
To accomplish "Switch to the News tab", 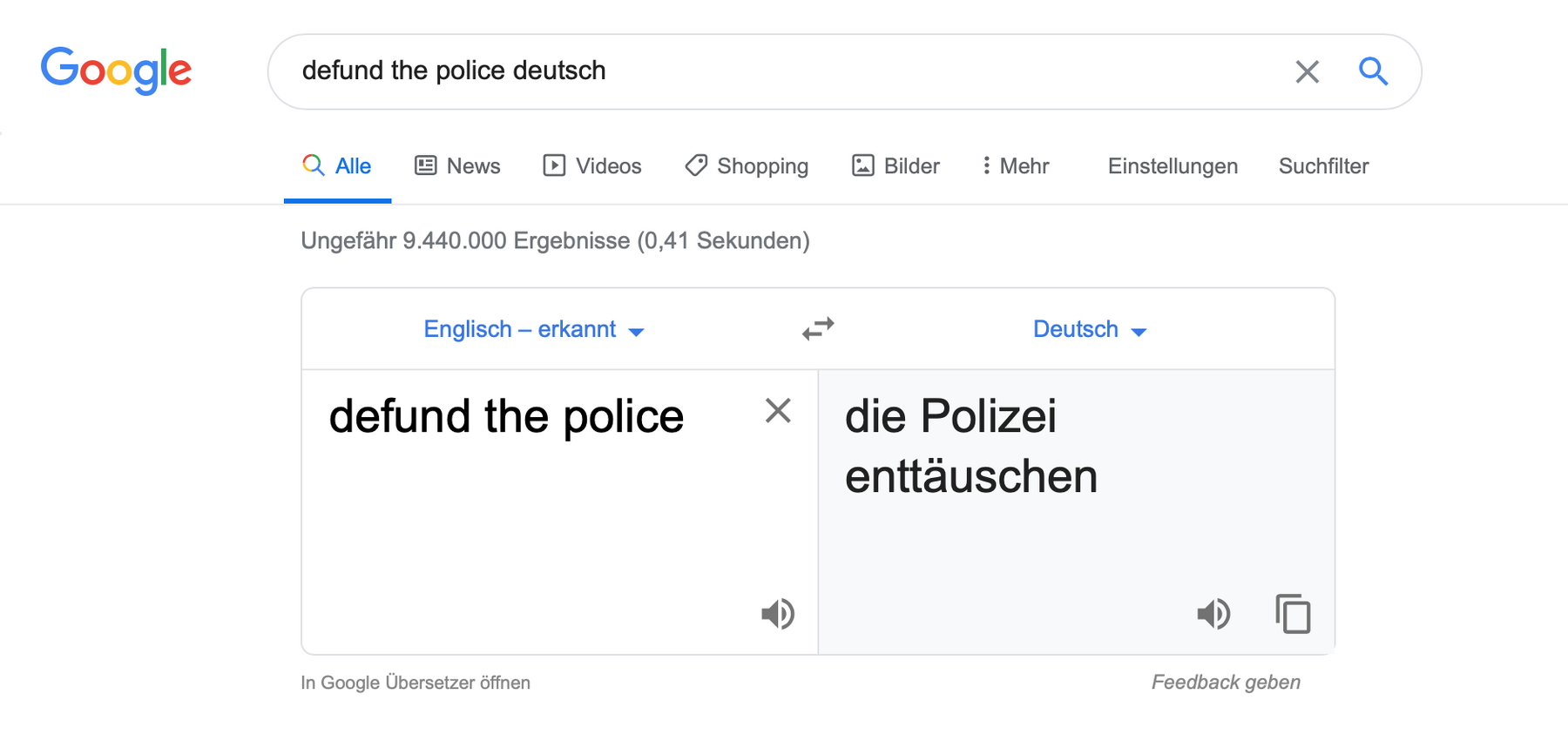I will pyautogui.click(x=457, y=165).
